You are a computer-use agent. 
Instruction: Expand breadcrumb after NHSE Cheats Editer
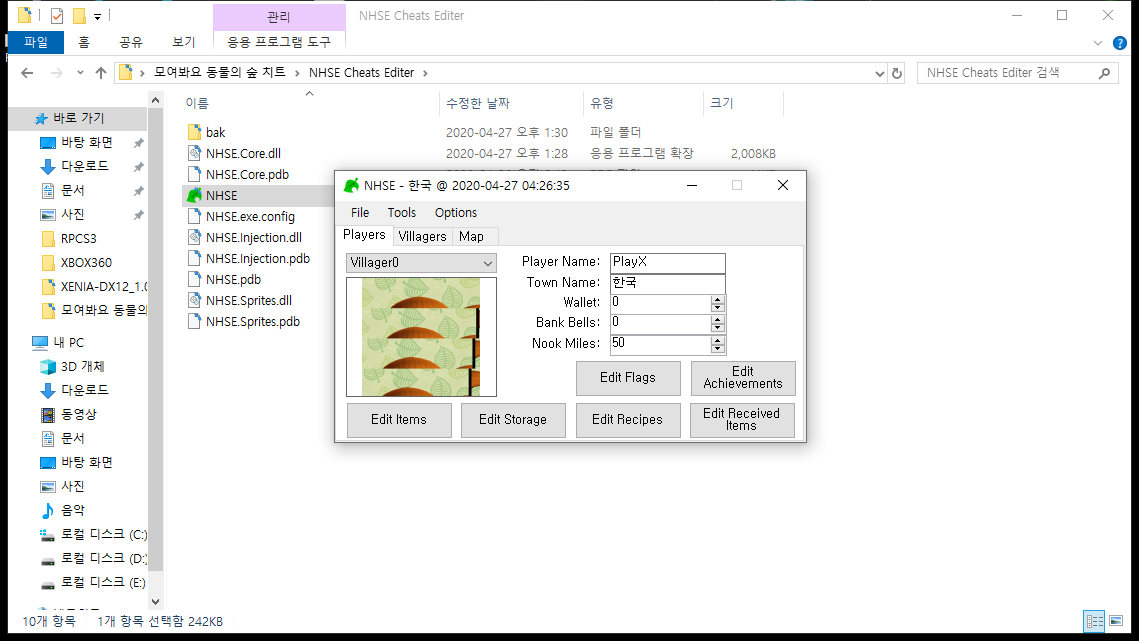[x=425, y=73]
